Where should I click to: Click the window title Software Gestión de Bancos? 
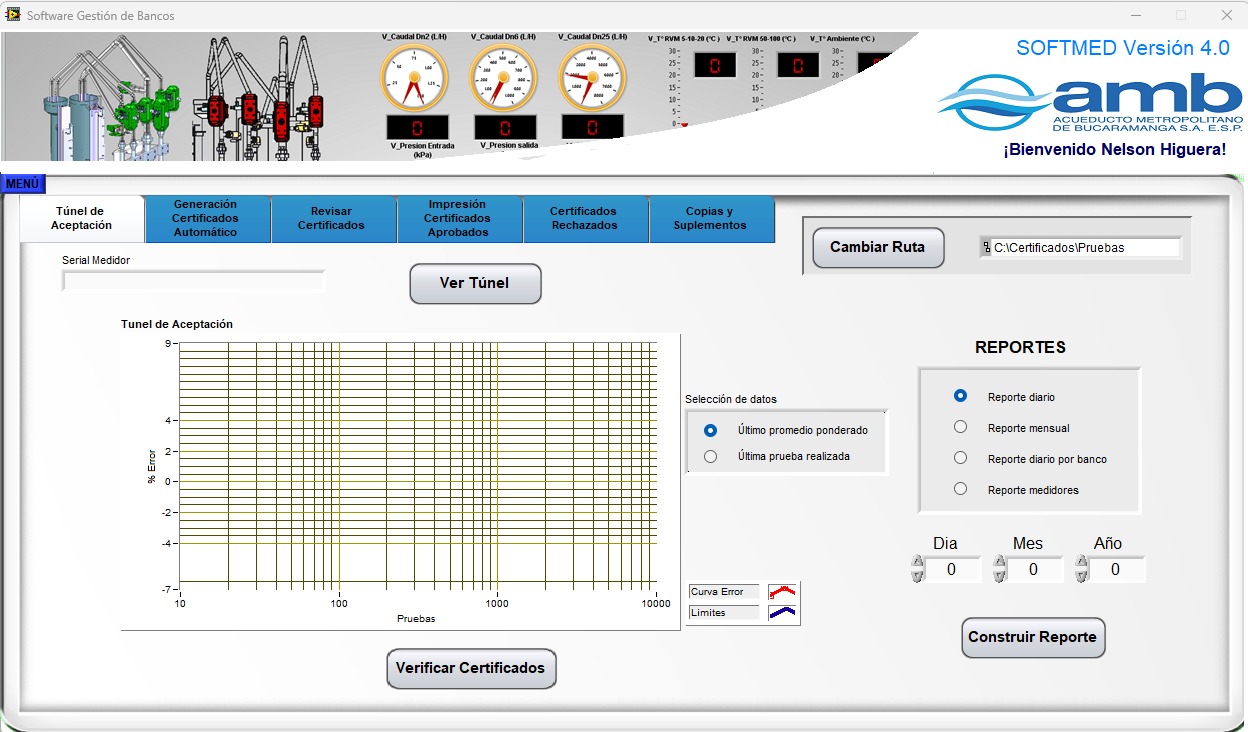(100, 16)
